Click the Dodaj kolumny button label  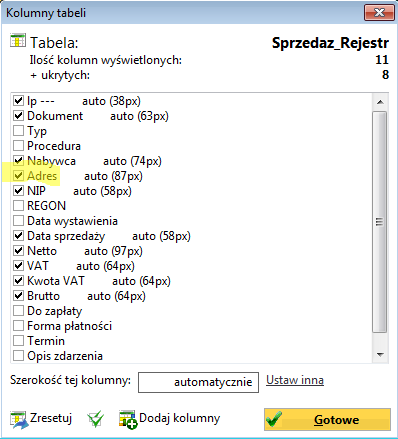(x=180, y=418)
